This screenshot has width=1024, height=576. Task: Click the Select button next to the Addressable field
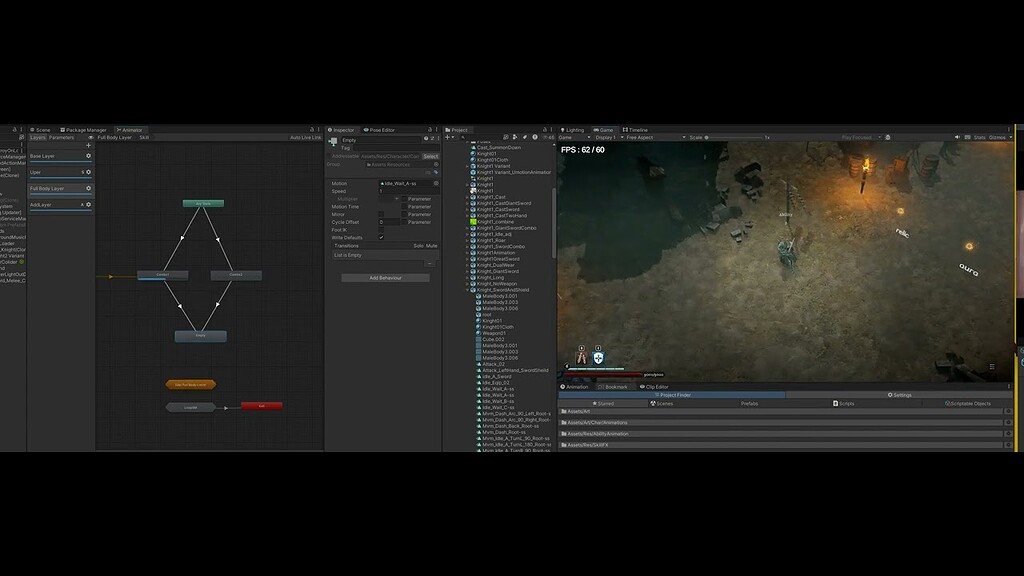[431, 156]
